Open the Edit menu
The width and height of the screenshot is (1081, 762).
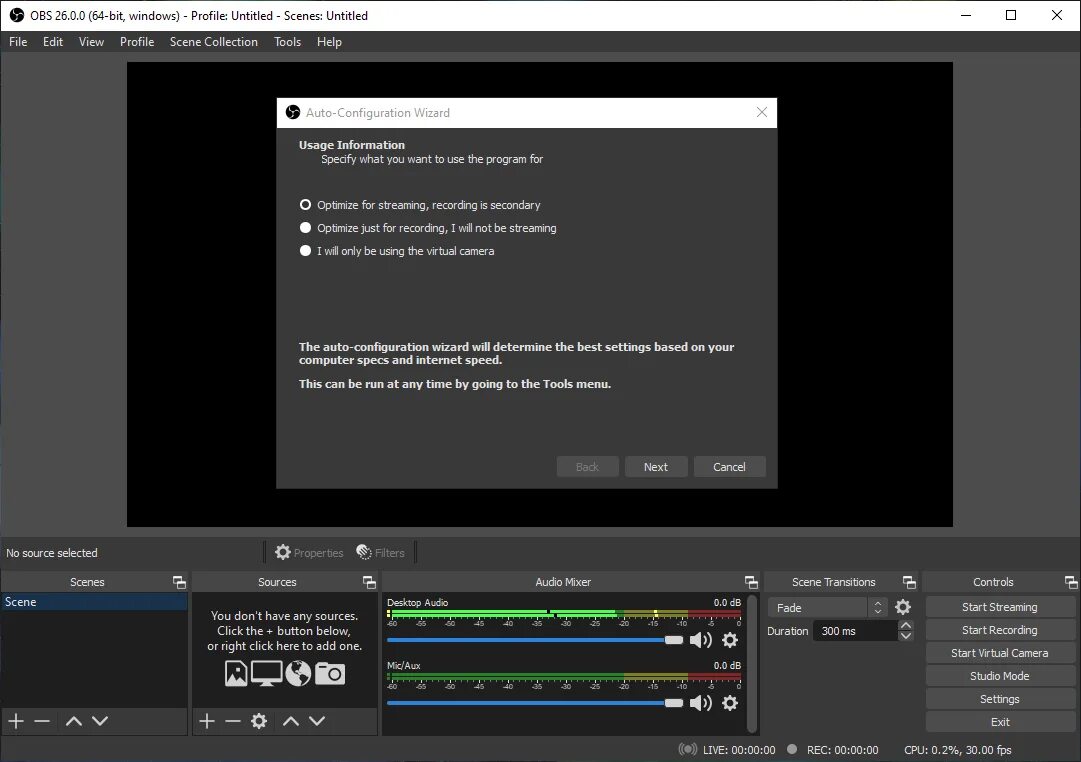pos(52,42)
